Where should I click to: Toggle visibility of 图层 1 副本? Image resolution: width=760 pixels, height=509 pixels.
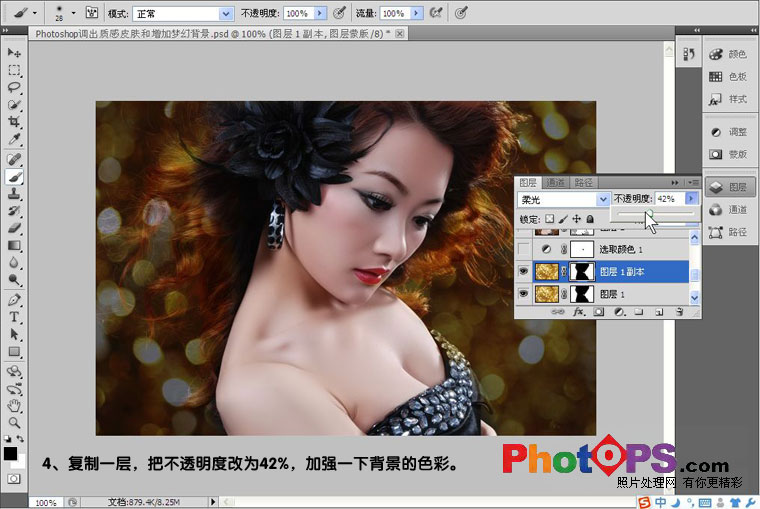click(523, 271)
